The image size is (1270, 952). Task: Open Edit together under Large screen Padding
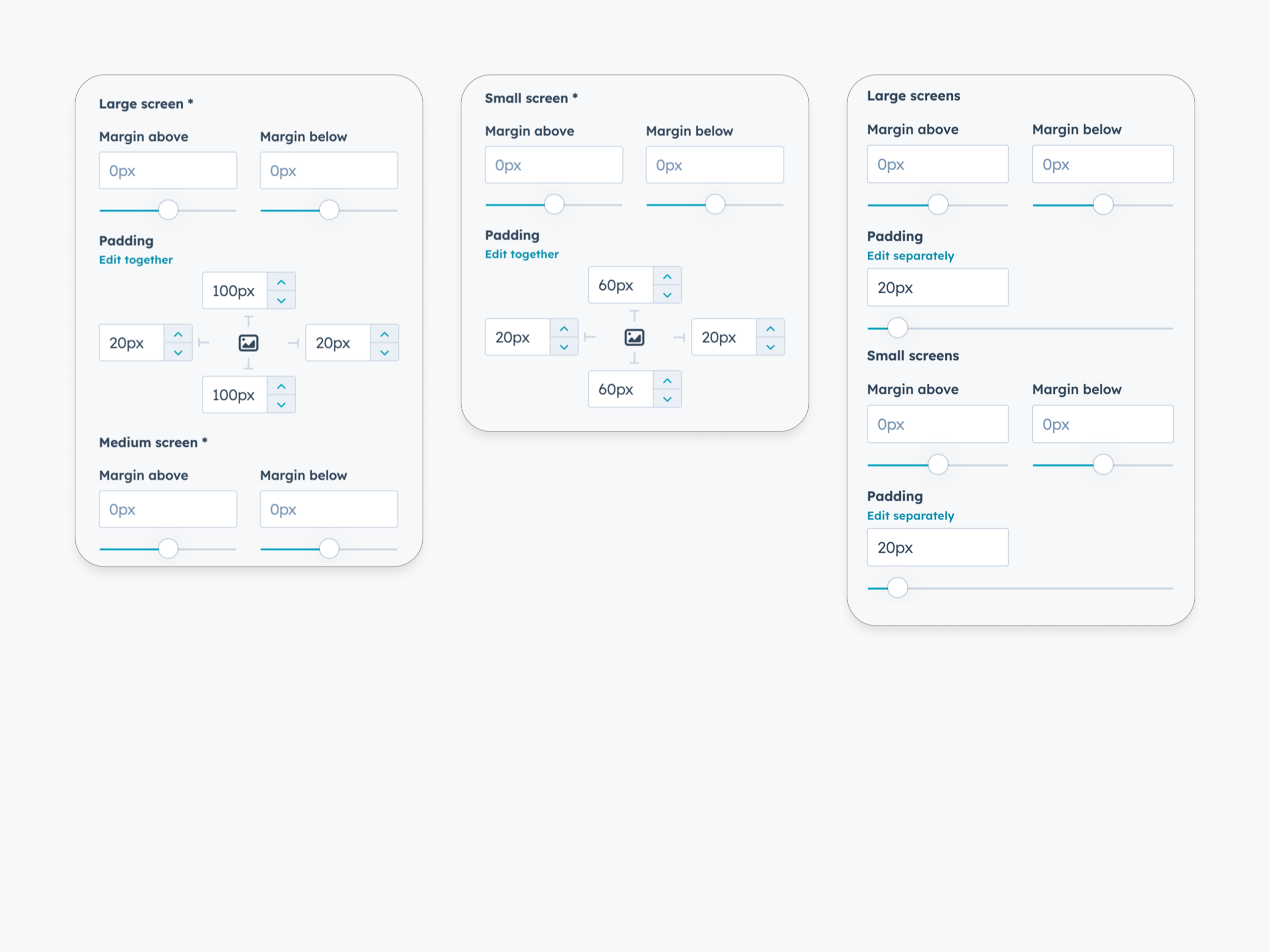click(136, 259)
